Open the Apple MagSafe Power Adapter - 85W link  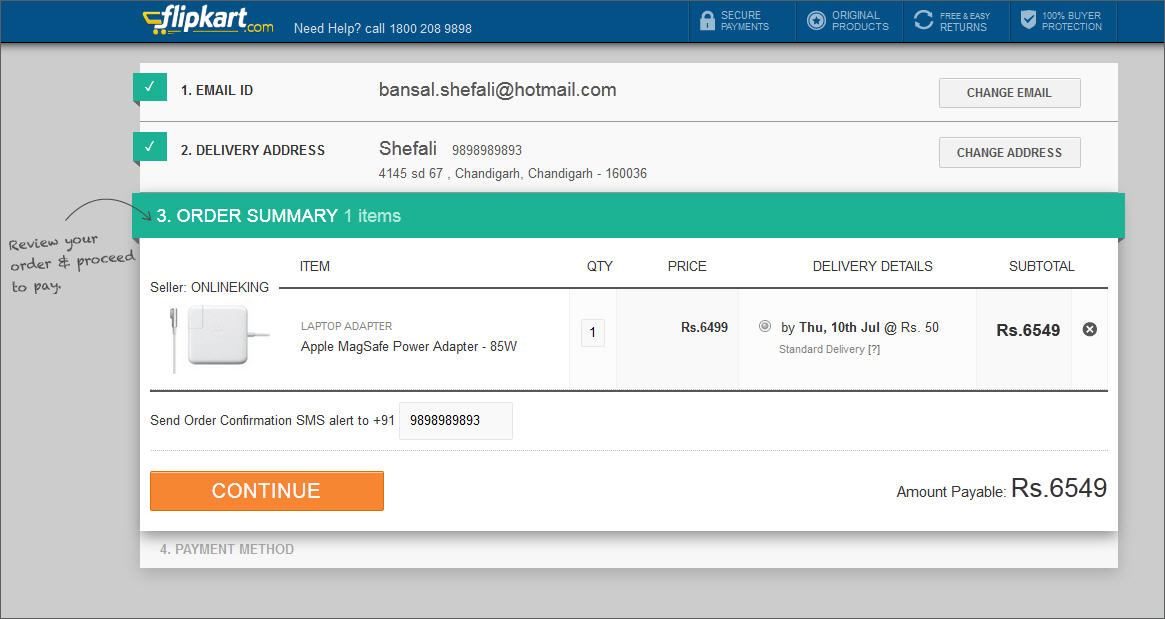pos(408,347)
